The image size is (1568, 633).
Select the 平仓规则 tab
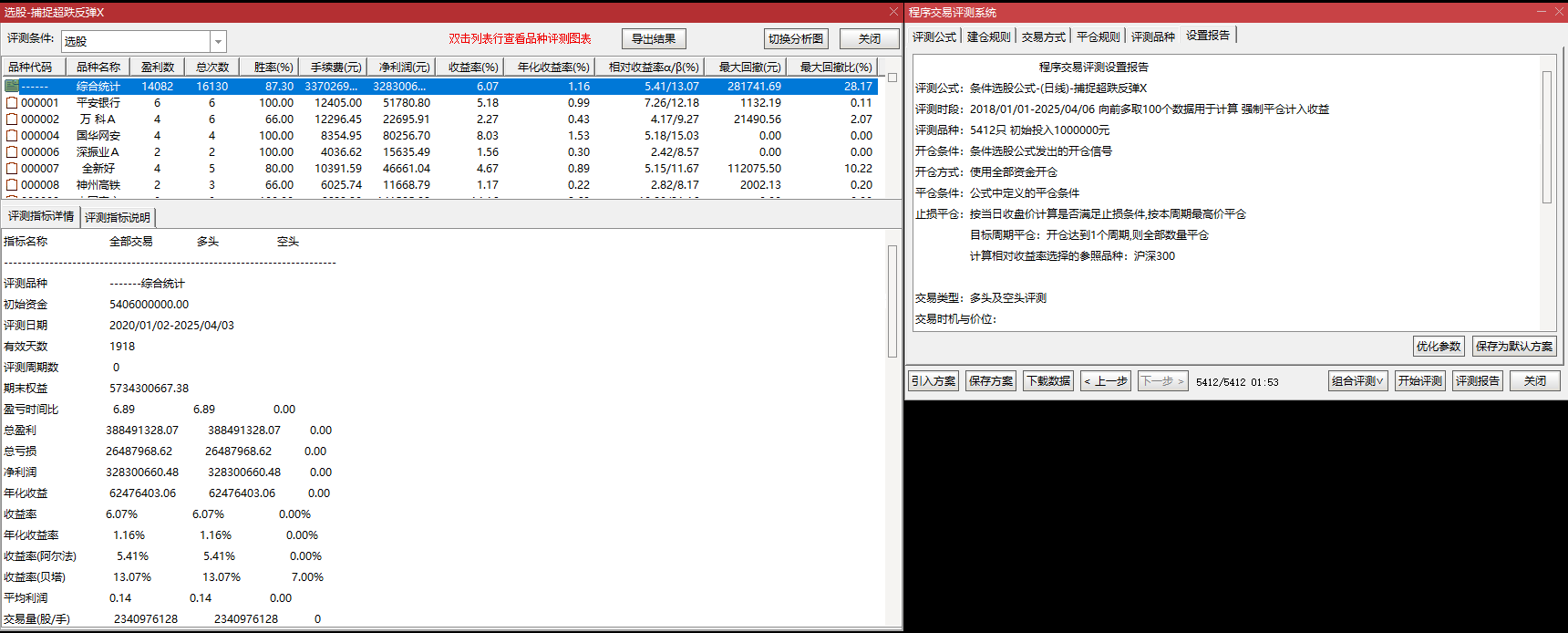(x=1098, y=36)
